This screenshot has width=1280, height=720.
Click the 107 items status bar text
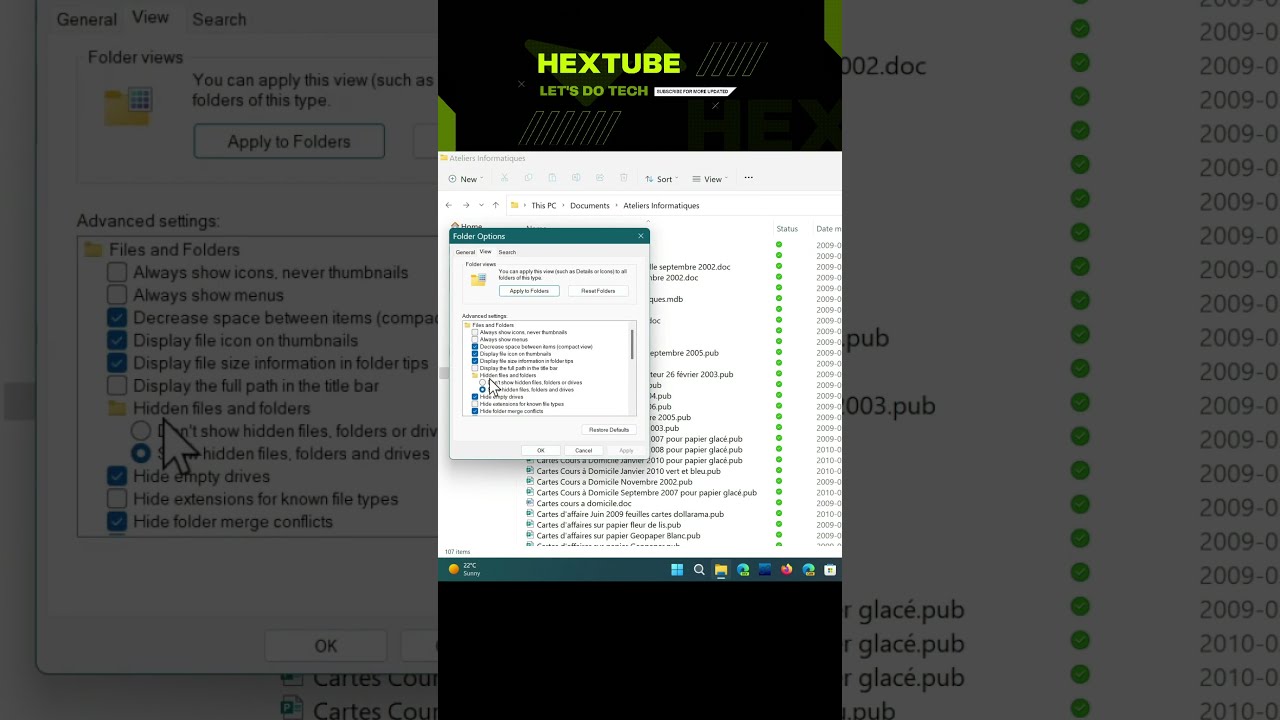coord(457,552)
